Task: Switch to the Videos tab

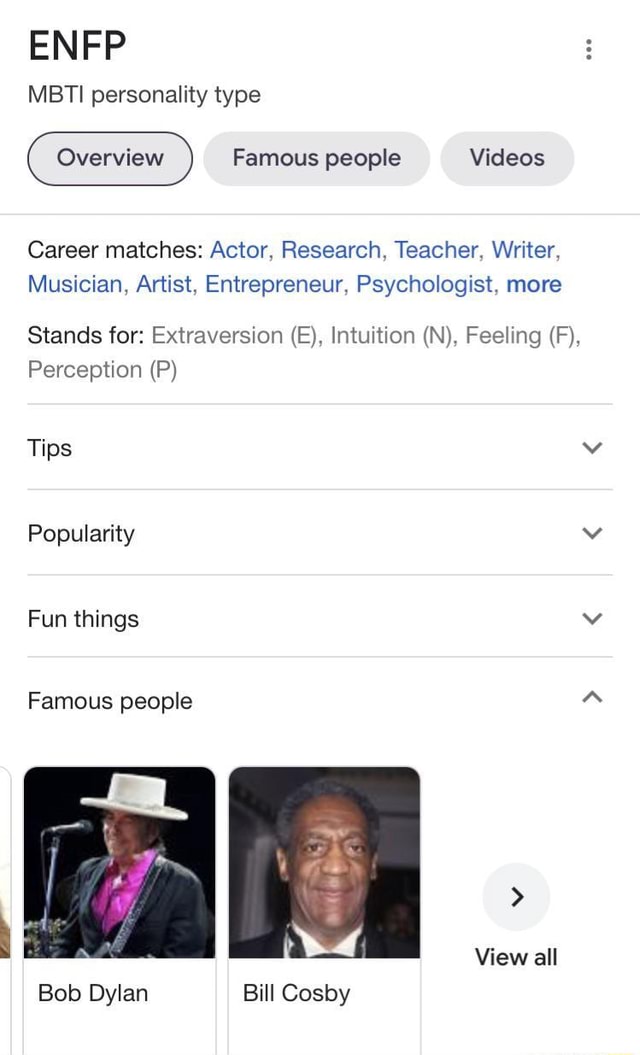Action: [x=506, y=158]
